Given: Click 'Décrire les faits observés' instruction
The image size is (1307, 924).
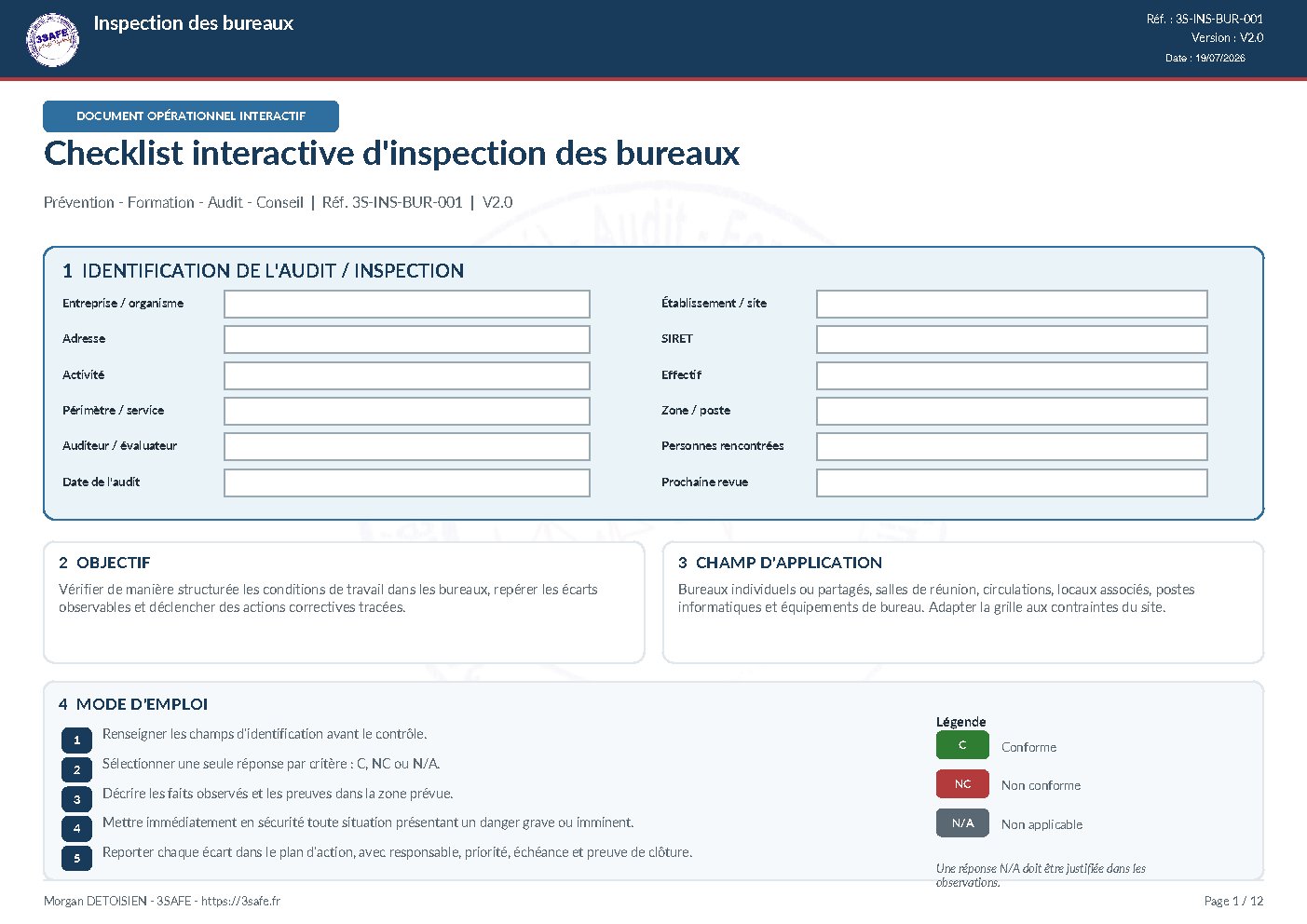Looking at the screenshot, I should [278, 794].
